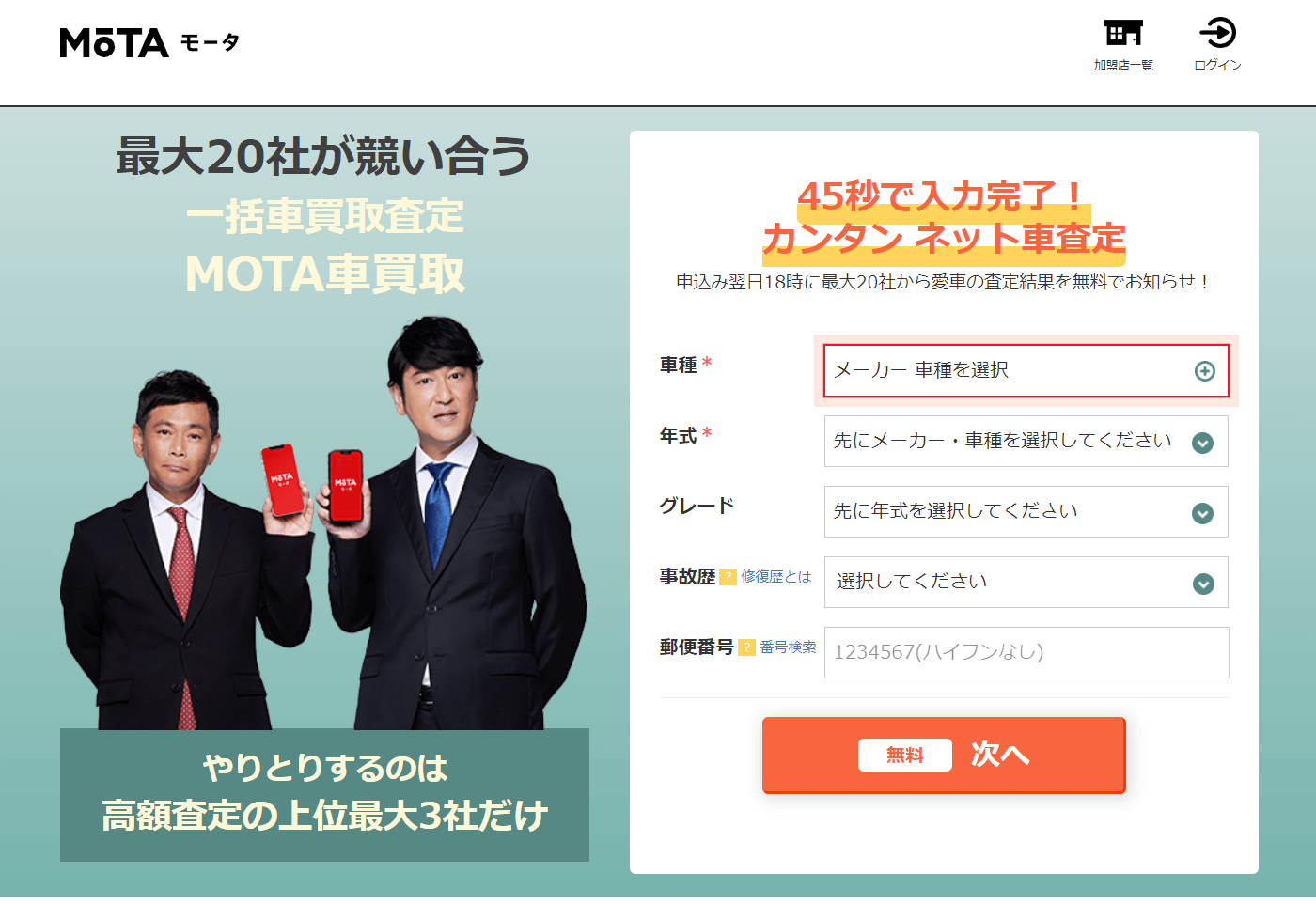
Task: Click the yellow question icon beside 事故歴
Action: [728, 577]
